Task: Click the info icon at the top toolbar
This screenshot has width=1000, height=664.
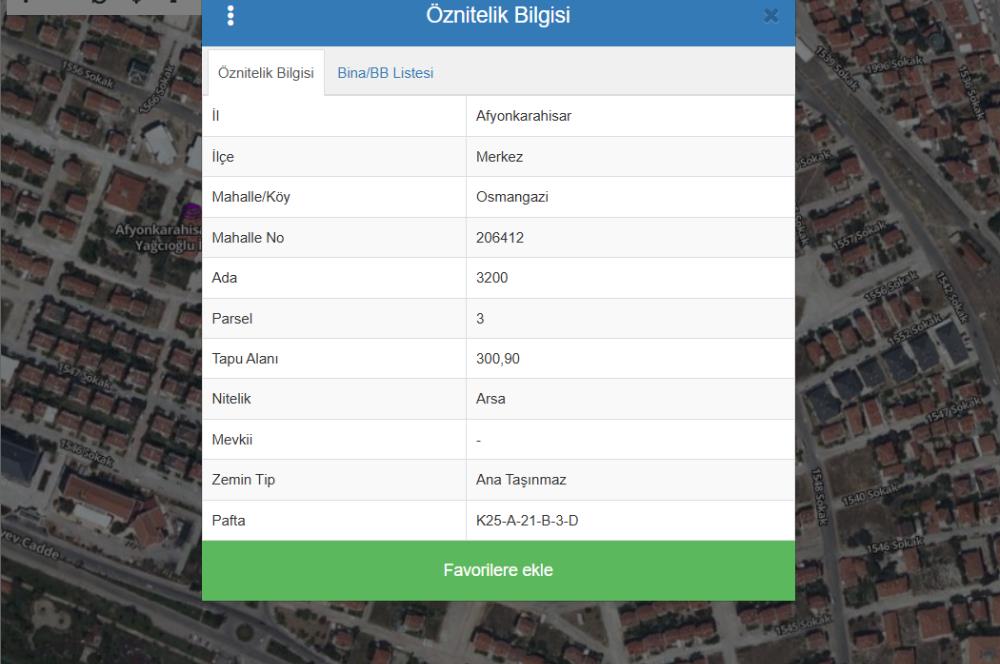Action: coord(172,5)
